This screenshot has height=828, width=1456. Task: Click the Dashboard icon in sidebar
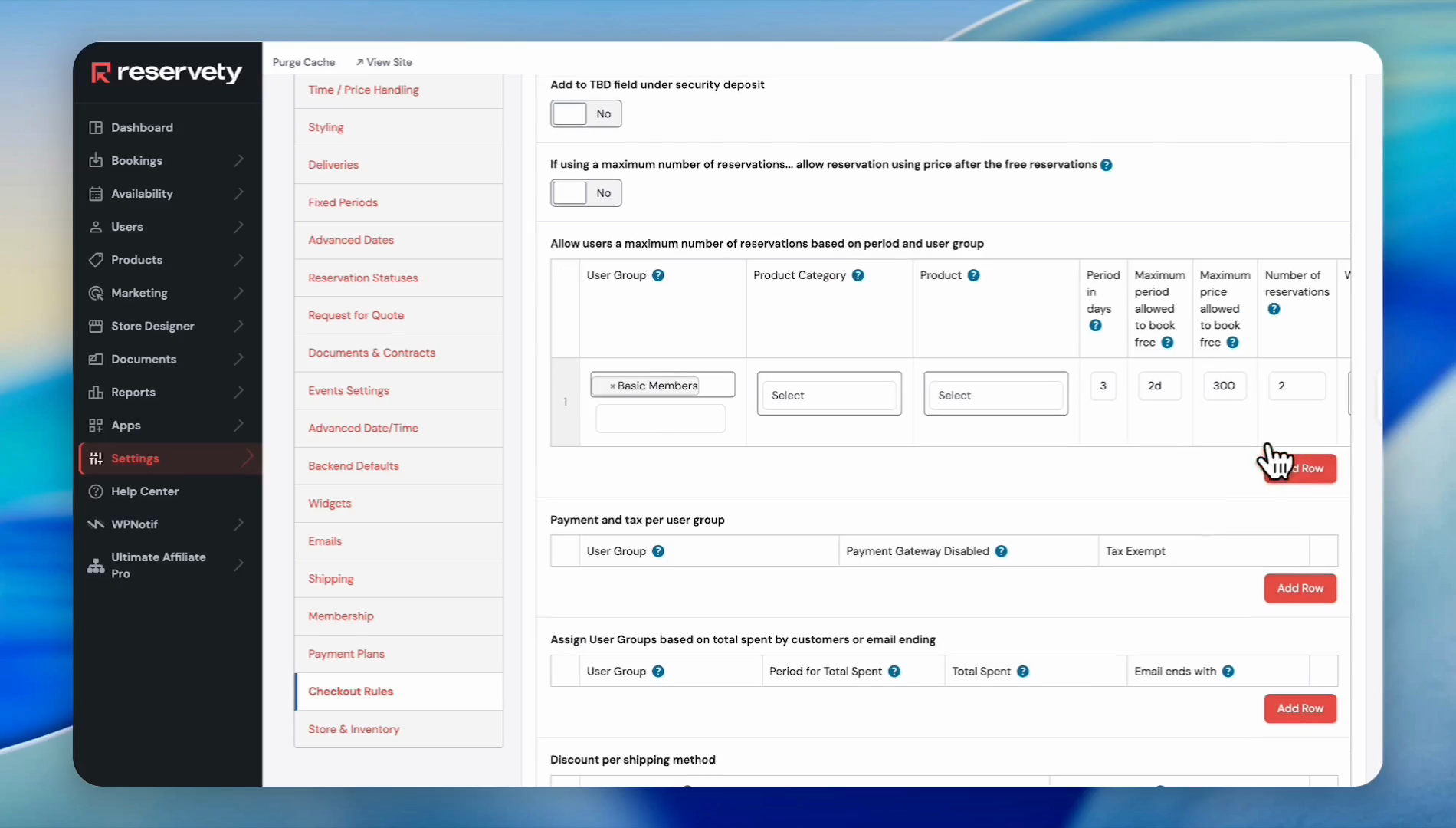point(96,127)
